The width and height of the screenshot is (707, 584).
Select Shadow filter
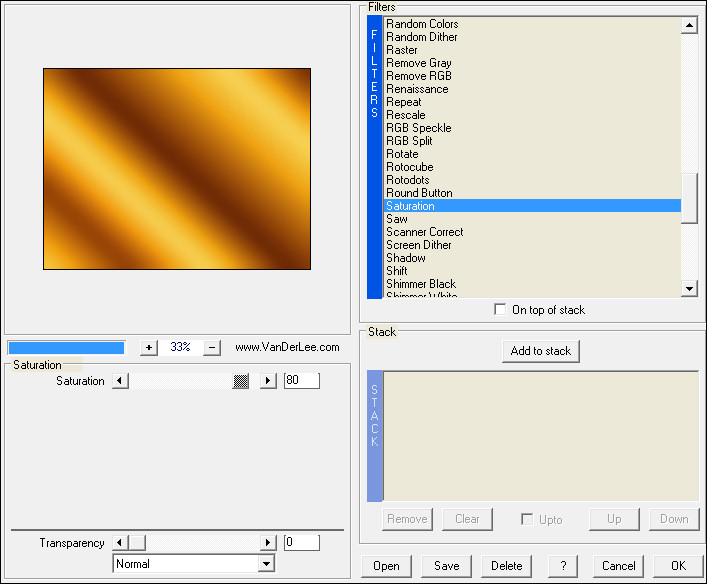point(533,258)
